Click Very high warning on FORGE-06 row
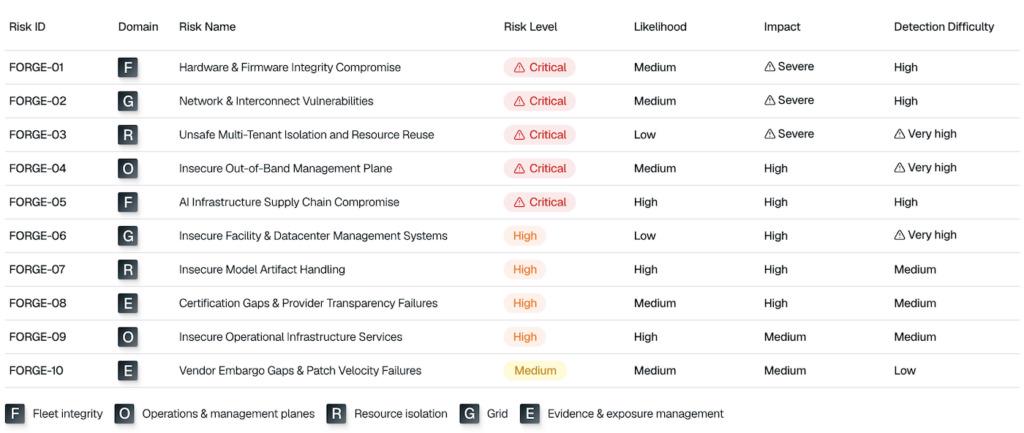 925,235
